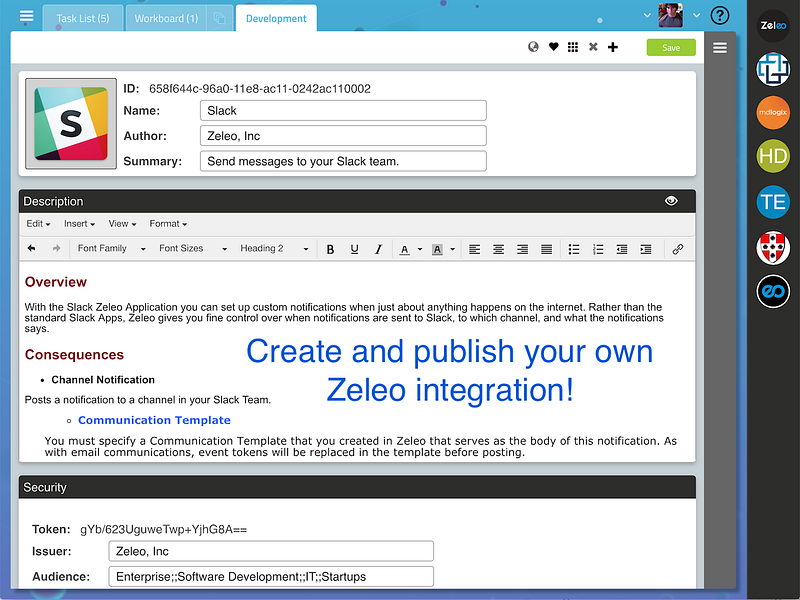Screen dimensions: 800x600
Task: Expand the dropdown chevron right of avatar
Action: coord(696,15)
